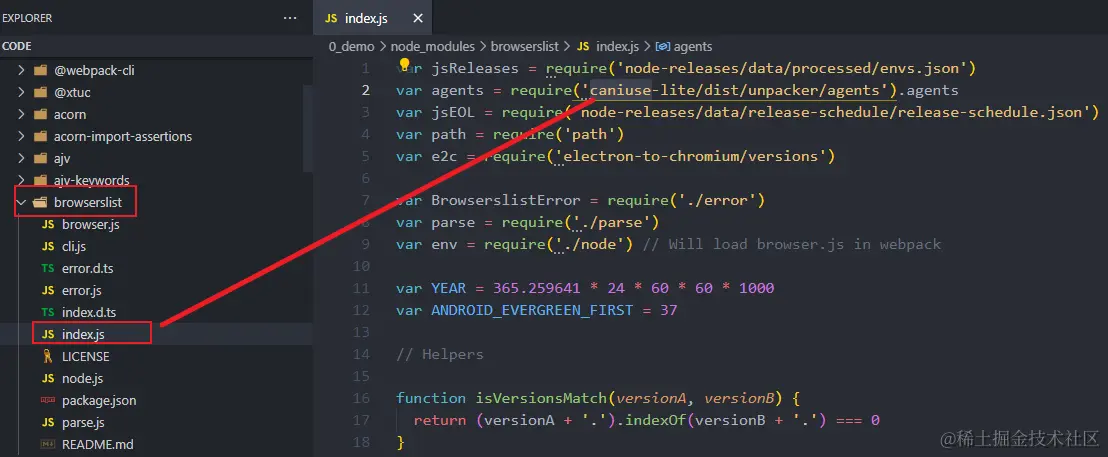This screenshot has height=457, width=1108.
Task: Click the YEAR constant on line 11
Action: 449,288
